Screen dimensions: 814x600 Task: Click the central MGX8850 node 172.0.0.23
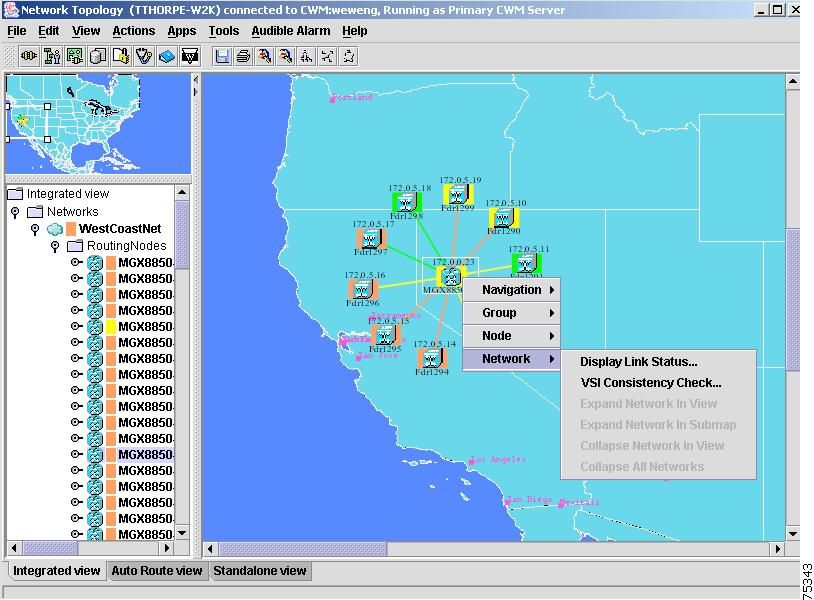point(451,276)
